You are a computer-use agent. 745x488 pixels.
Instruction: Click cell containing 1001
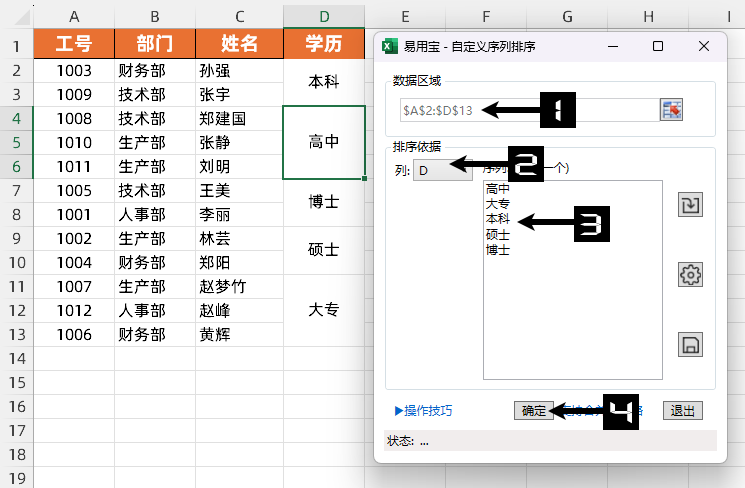coord(74,214)
